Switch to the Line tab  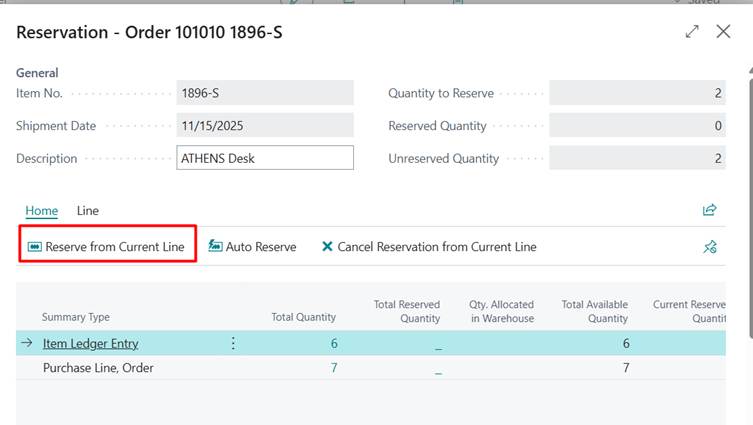click(88, 211)
